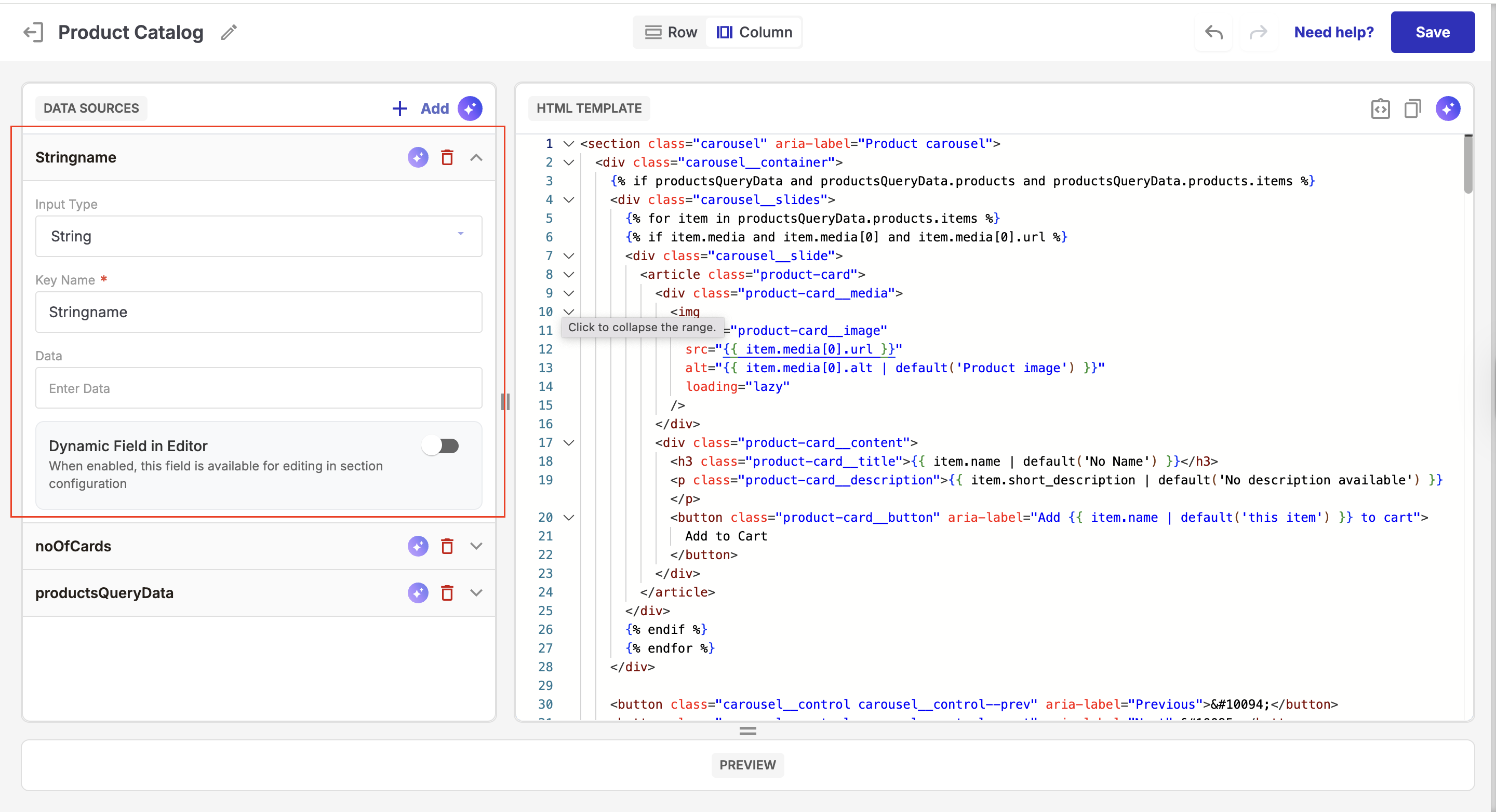Enable the Dynamic Field in Editor toggle
This screenshot has height=812, width=1496.
pos(441,446)
